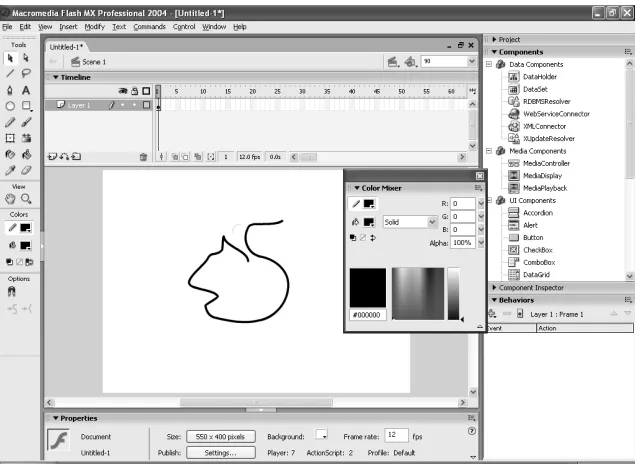Collapse the Media Components tree node
Image resolution: width=640 pixels, height=472 pixels.
[489, 151]
